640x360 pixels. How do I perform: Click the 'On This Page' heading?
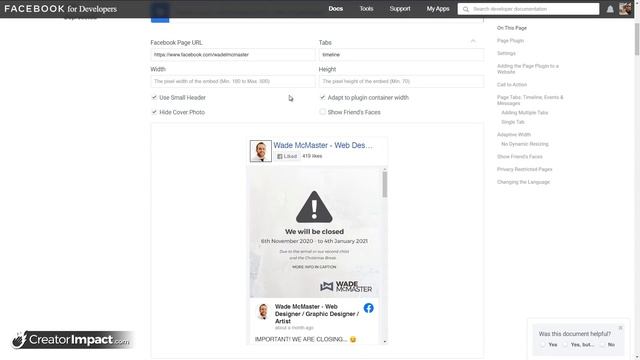point(512,28)
